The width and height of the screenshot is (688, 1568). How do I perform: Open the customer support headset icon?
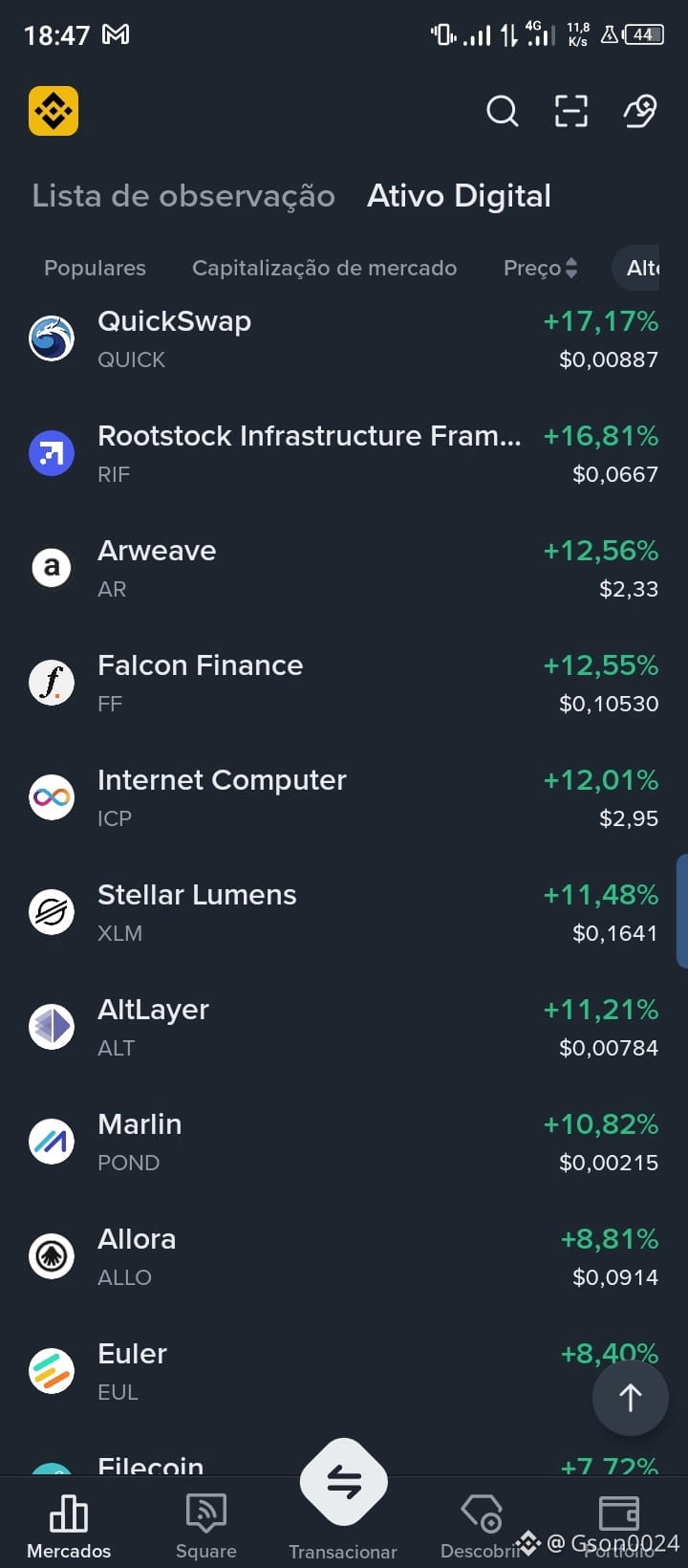pyautogui.click(x=639, y=111)
